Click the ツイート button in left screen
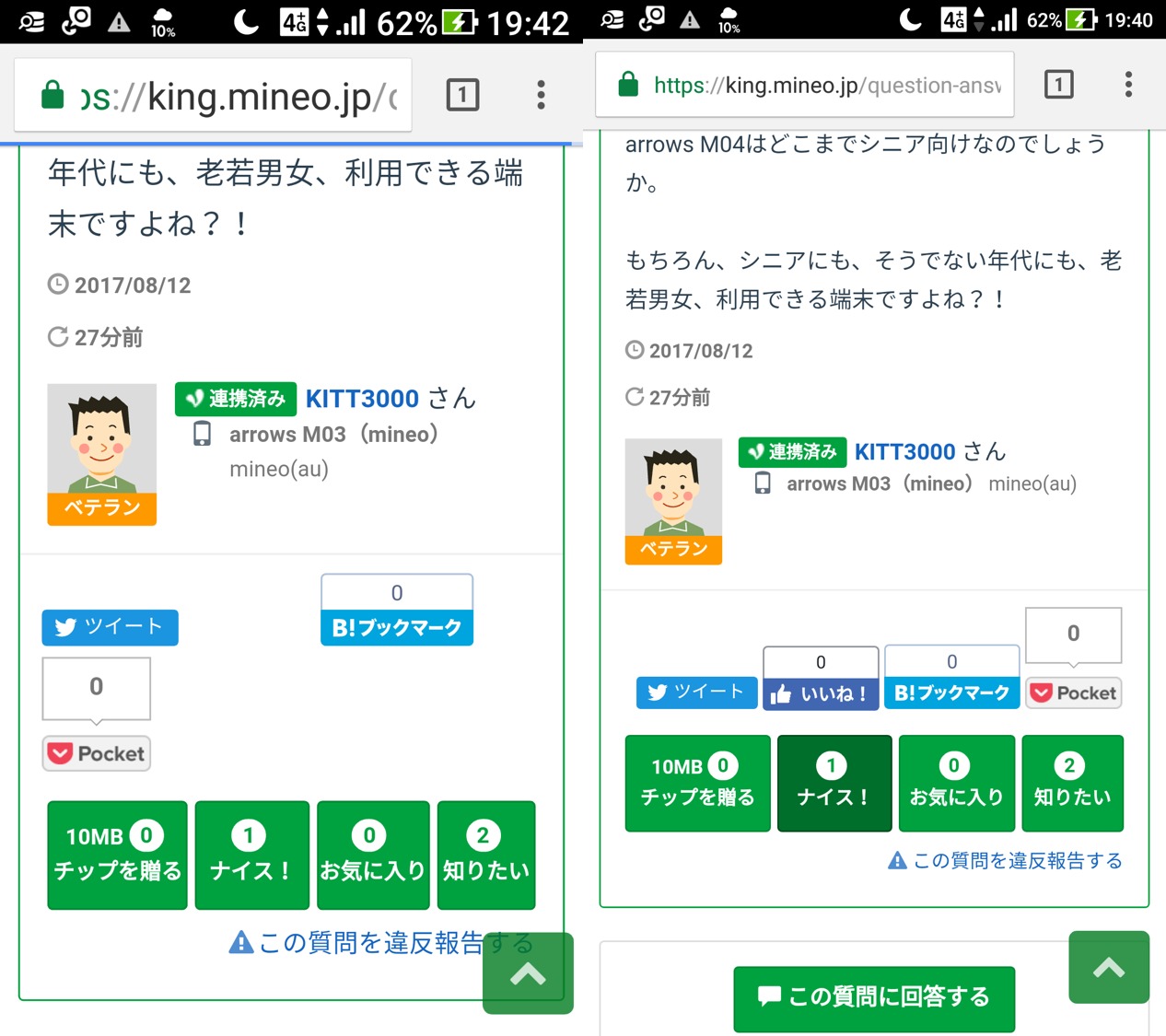Image resolution: width=1166 pixels, height=1036 pixels. point(110,627)
